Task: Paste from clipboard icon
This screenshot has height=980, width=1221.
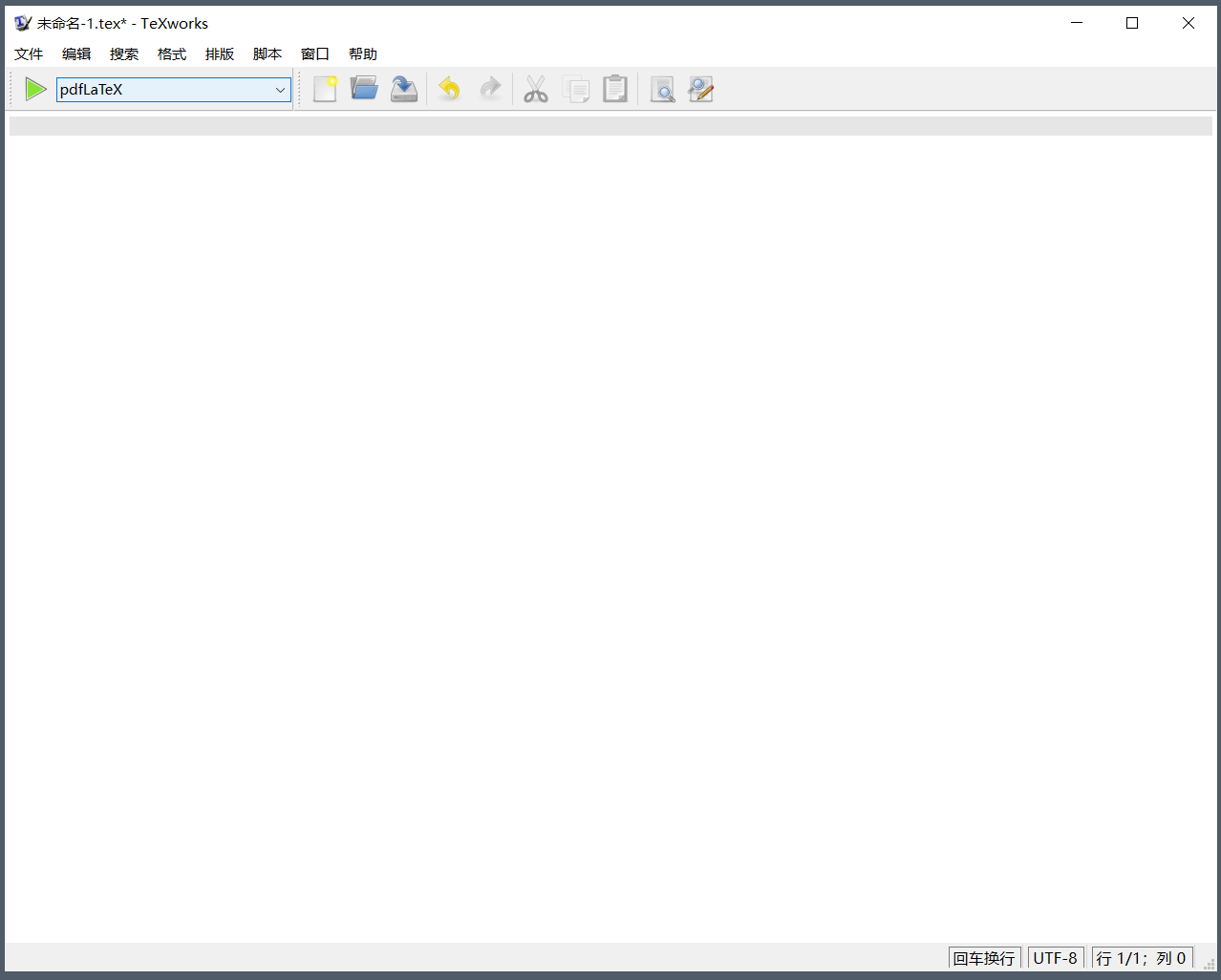Action: (615, 89)
